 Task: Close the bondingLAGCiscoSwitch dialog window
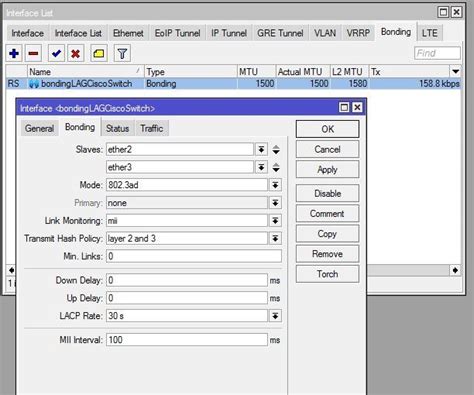[357, 107]
